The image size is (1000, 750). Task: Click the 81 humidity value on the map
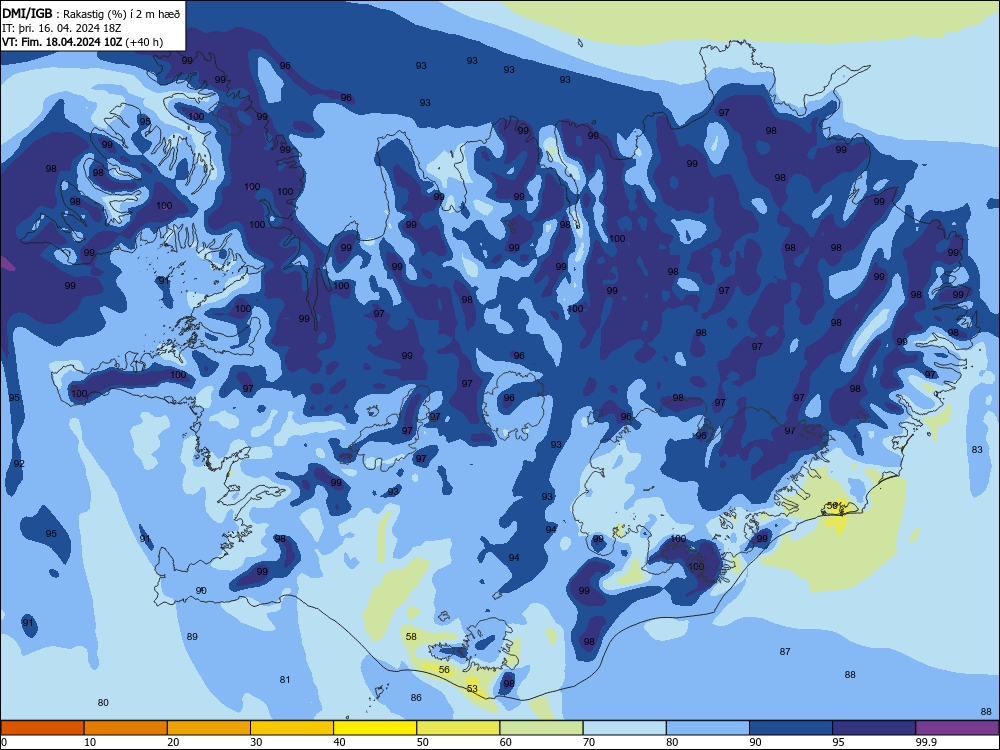(x=285, y=680)
